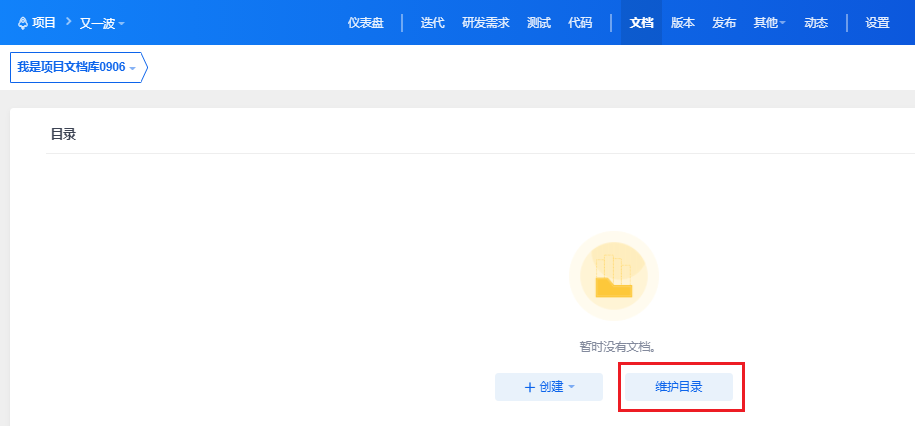Open the 代码 tab

tap(580, 23)
